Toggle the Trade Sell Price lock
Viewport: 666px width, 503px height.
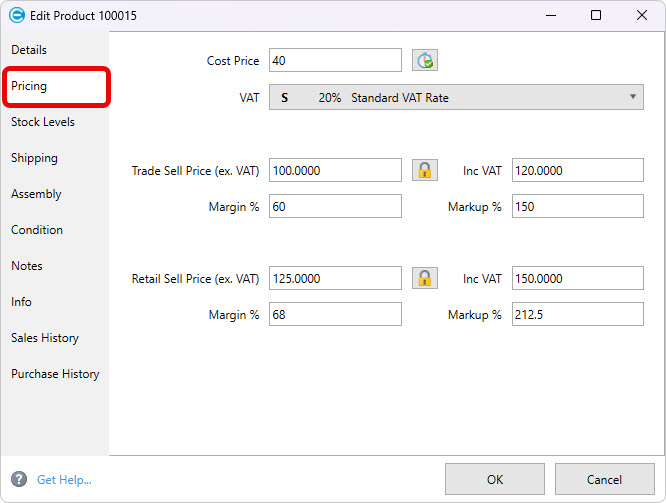click(425, 170)
